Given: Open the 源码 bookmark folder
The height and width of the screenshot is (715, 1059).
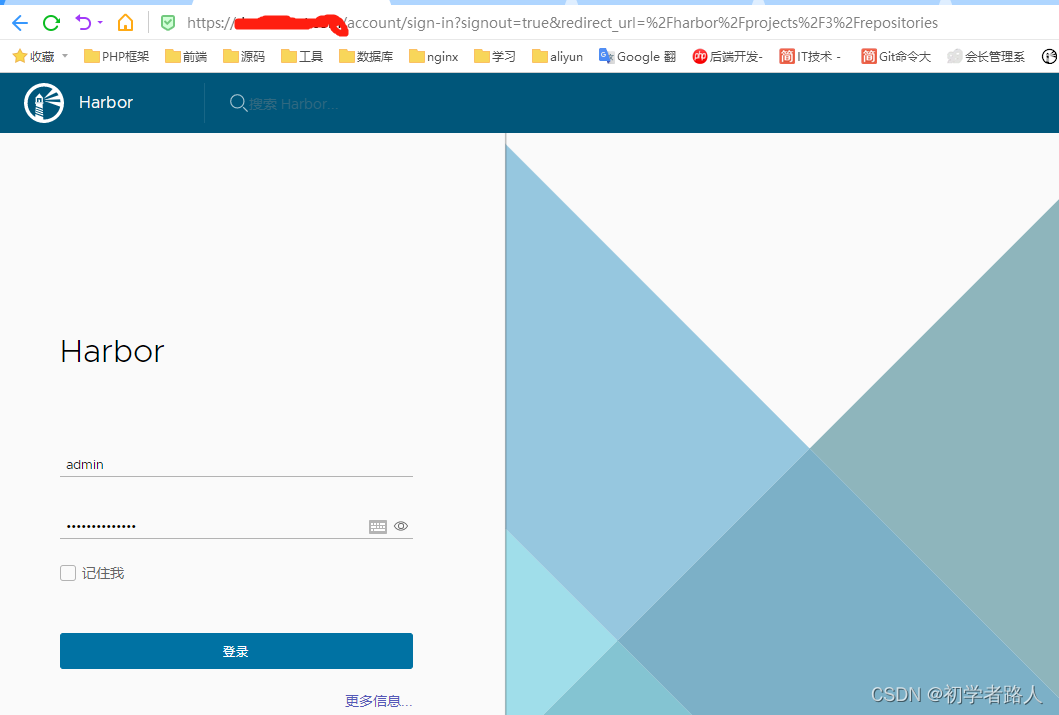Looking at the screenshot, I should click(244, 57).
